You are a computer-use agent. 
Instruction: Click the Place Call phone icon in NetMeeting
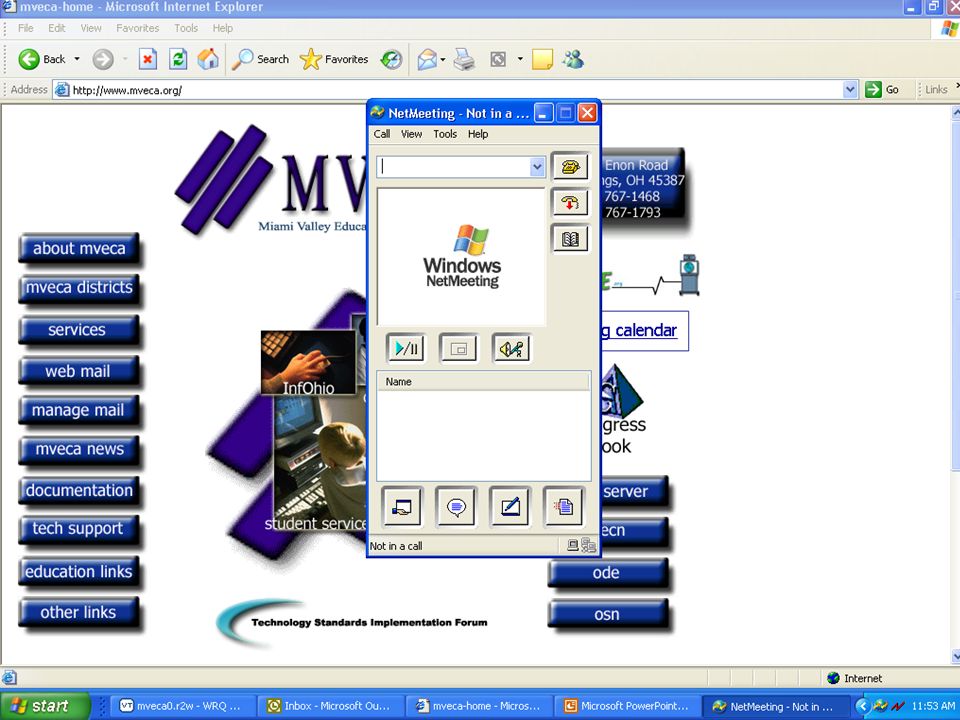pos(570,167)
